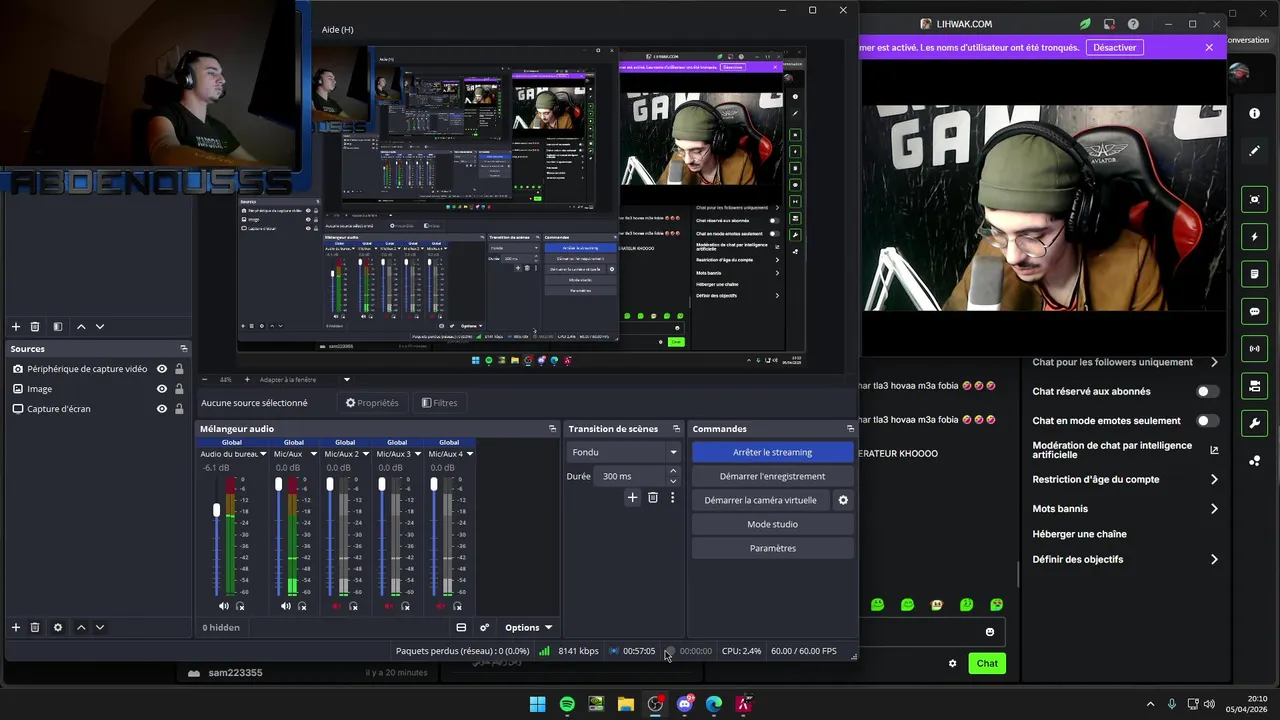Click Mode studio button
This screenshot has height=720, width=1280.
tap(772, 524)
